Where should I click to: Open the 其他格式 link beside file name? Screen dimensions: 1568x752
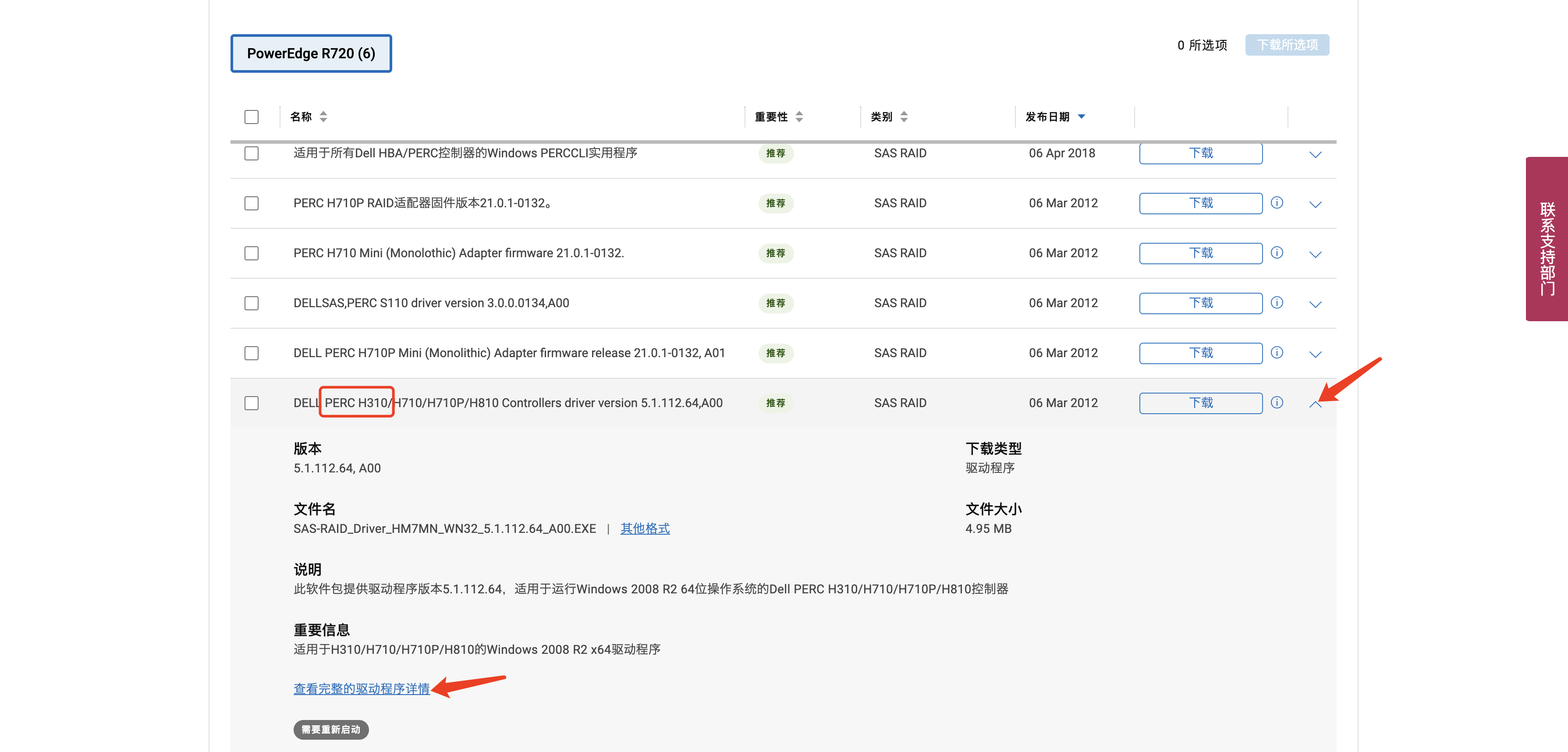click(645, 529)
